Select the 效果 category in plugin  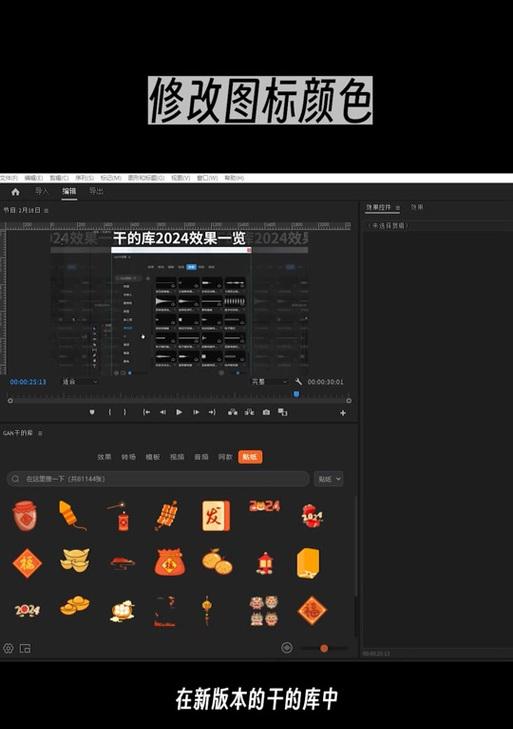(104, 457)
